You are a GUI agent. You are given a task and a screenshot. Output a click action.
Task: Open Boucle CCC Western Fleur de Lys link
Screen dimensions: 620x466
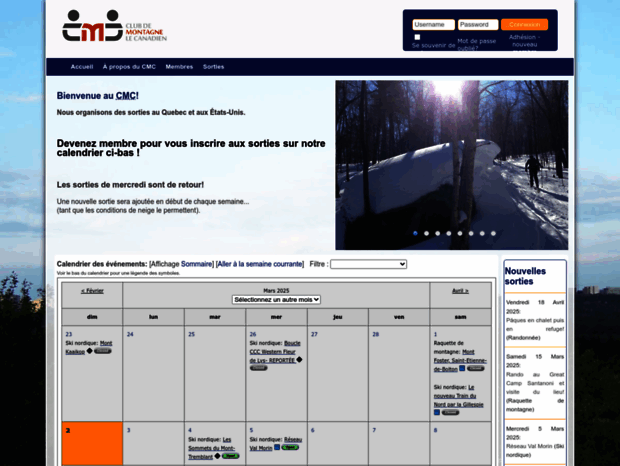coord(275,352)
